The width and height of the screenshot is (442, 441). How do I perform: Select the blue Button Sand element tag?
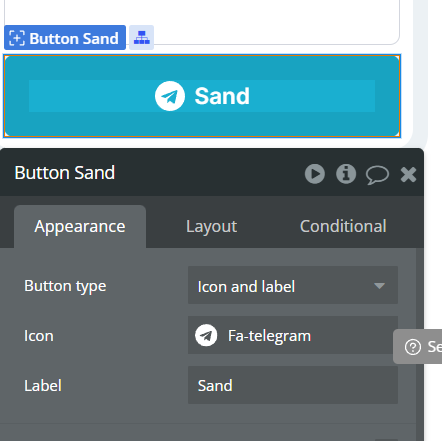coord(65,38)
